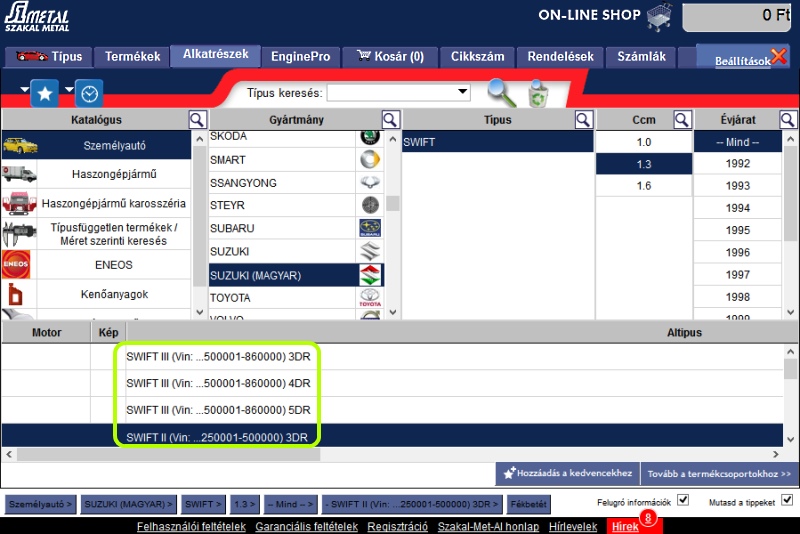800x534 pixels.
Task: Open the Regisztráció link
Action: [397, 526]
